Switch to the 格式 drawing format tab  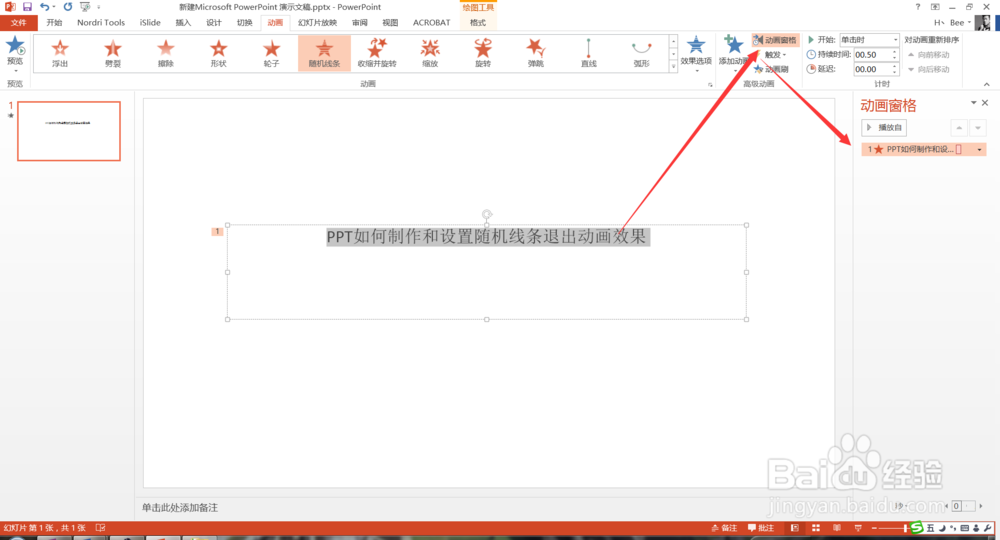(478, 22)
